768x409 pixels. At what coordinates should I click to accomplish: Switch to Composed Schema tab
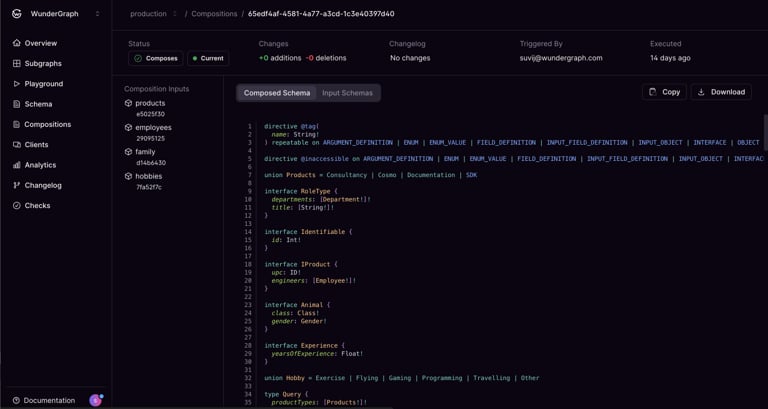[x=277, y=93]
